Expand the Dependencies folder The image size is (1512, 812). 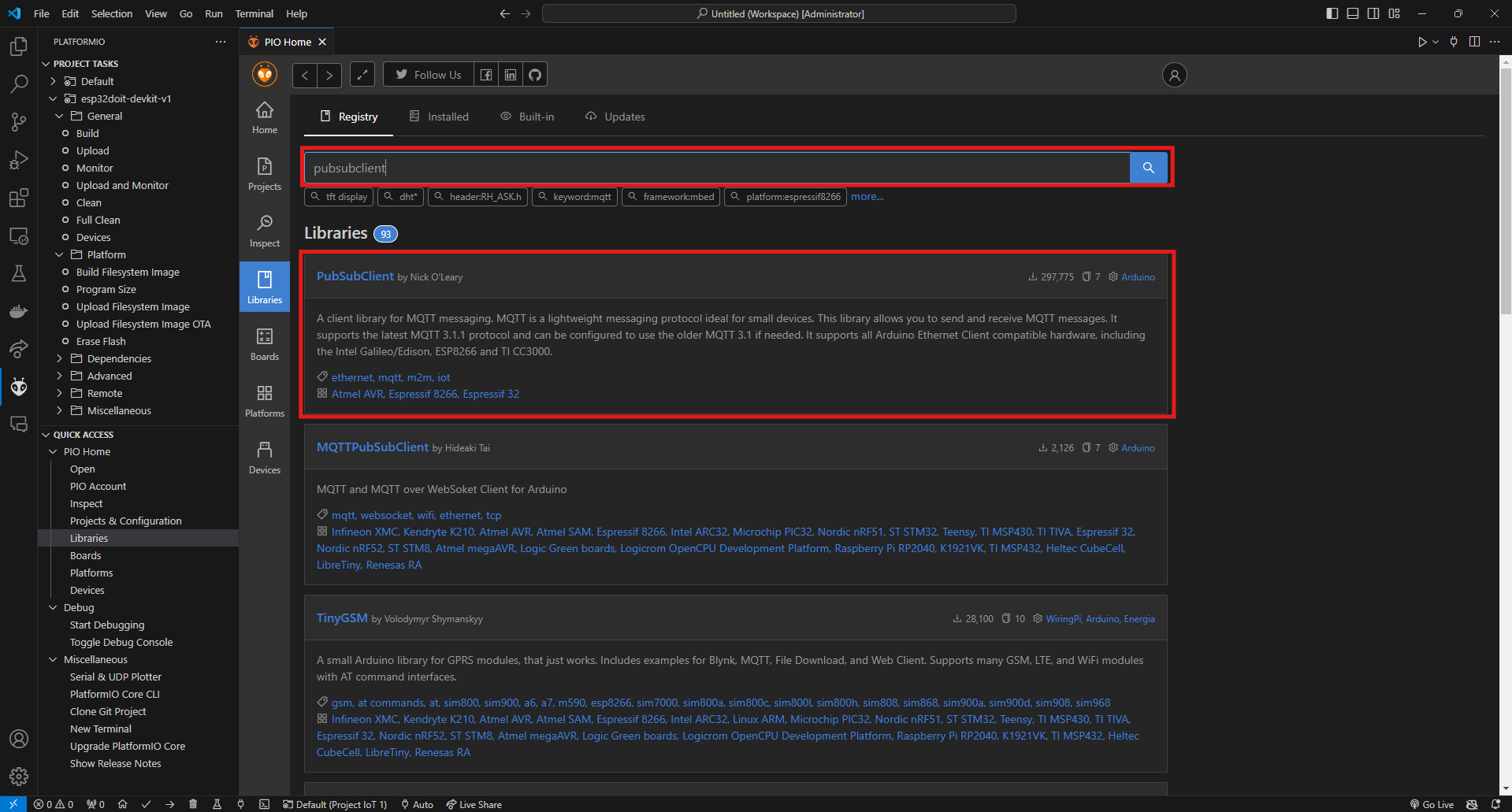tap(59, 358)
